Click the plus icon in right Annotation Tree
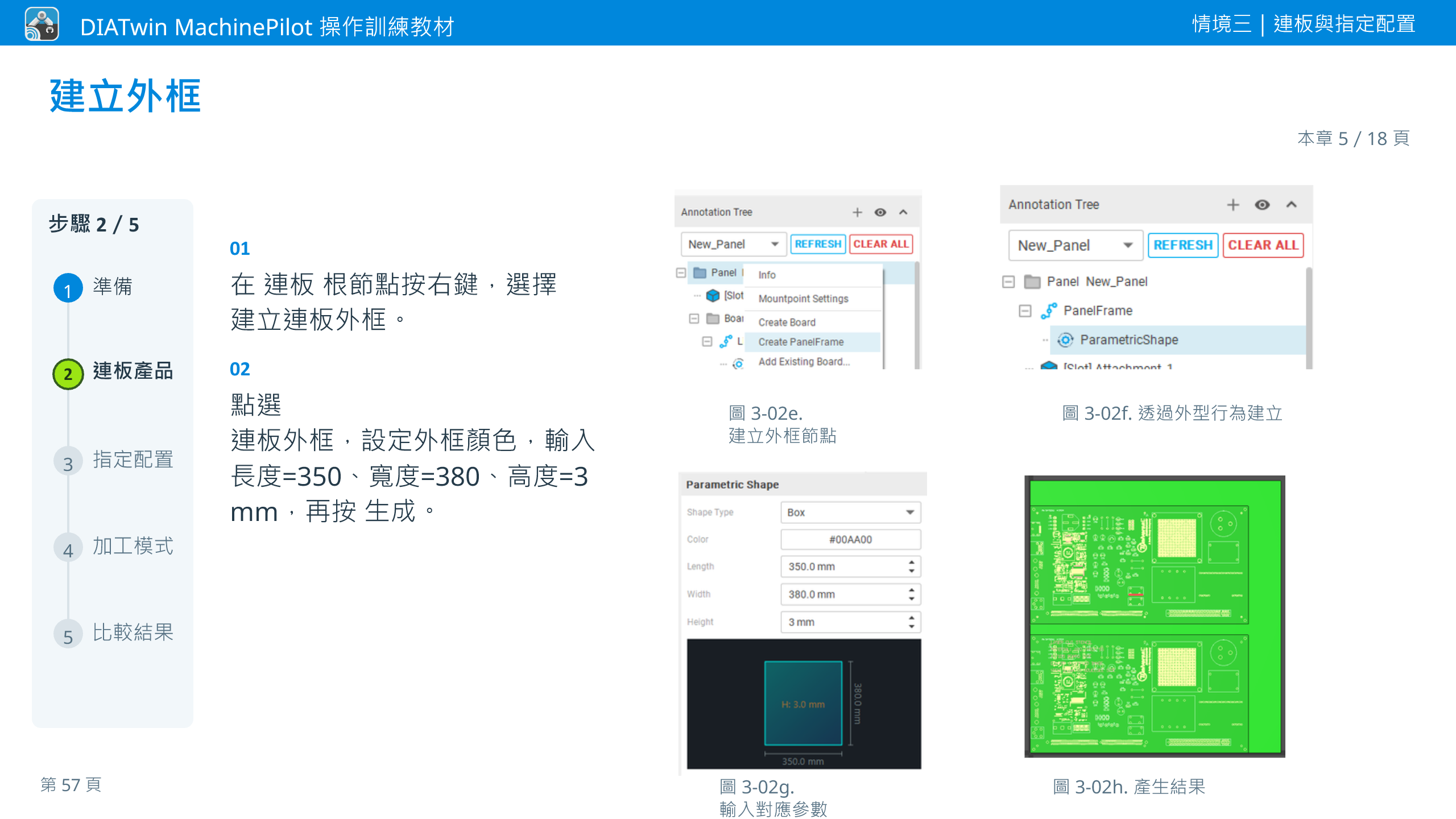Image resolution: width=1456 pixels, height=819 pixels. tap(1232, 205)
